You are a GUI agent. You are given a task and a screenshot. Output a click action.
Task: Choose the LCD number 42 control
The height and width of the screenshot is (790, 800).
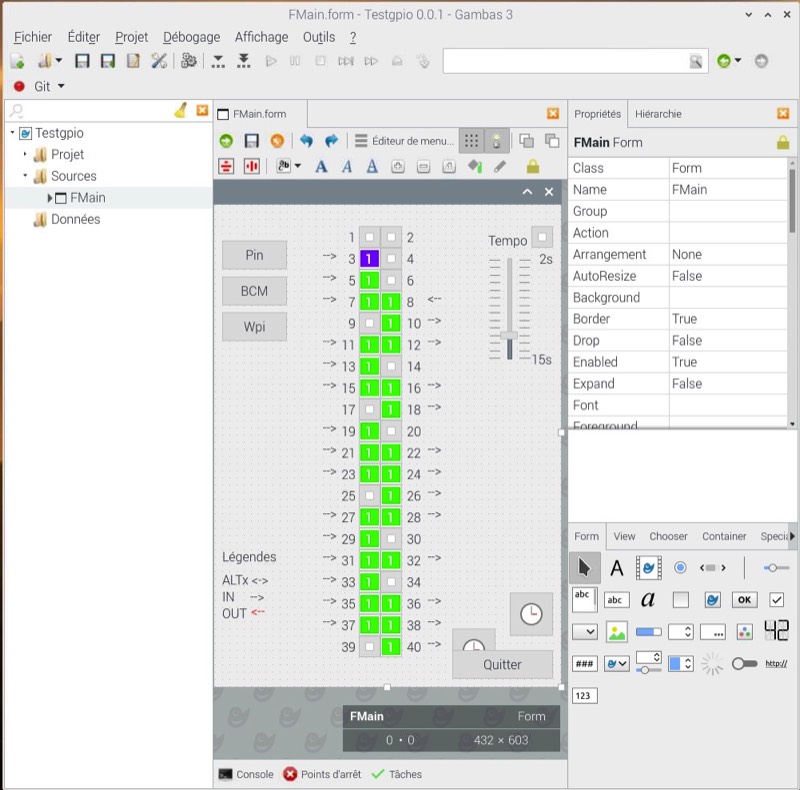click(776, 631)
